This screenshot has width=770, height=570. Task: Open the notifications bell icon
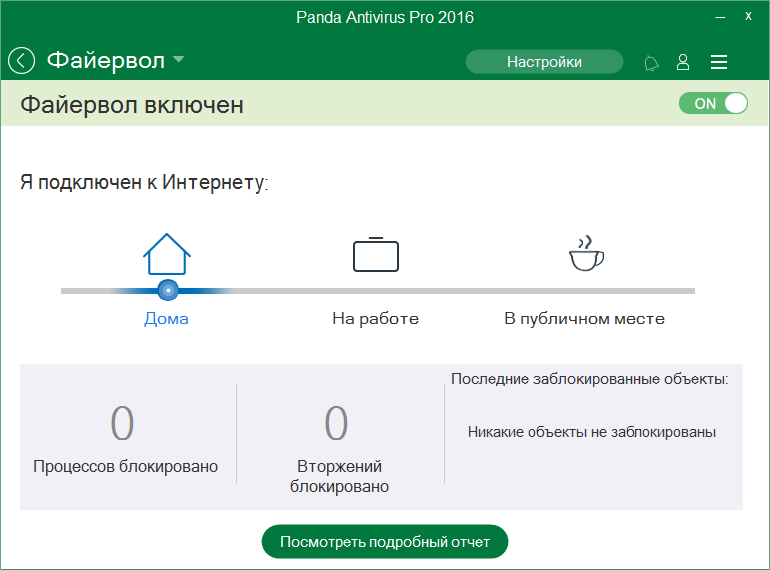coord(651,63)
